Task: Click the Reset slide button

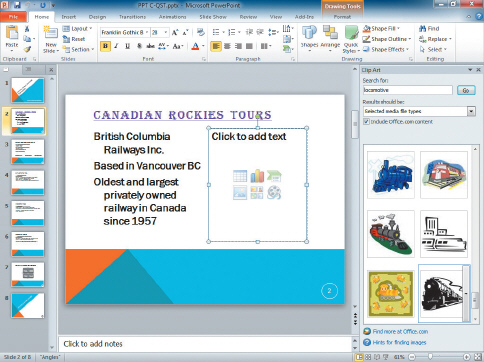Action: click(74, 39)
